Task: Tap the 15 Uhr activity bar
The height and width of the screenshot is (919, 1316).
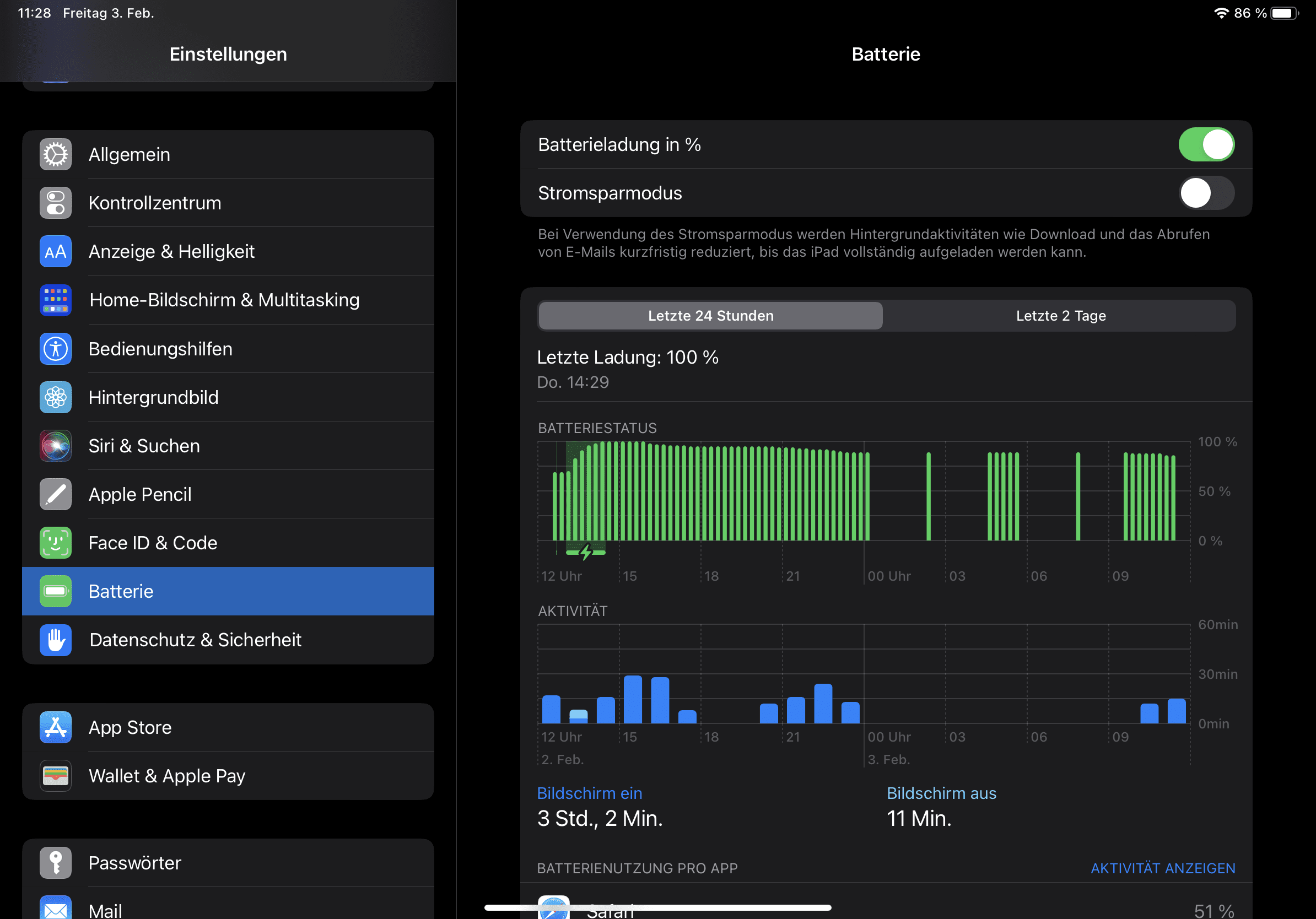Action: [x=632, y=700]
